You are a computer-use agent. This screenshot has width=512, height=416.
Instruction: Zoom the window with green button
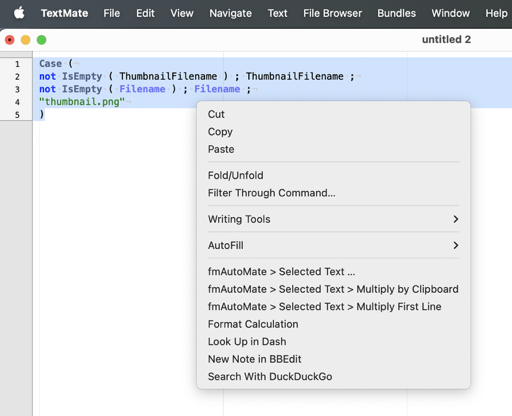point(41,40)
